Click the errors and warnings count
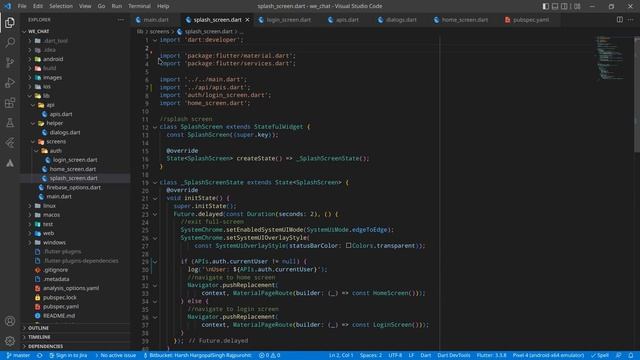This screenshot has height=360, width=640. (x=269, y=356)
